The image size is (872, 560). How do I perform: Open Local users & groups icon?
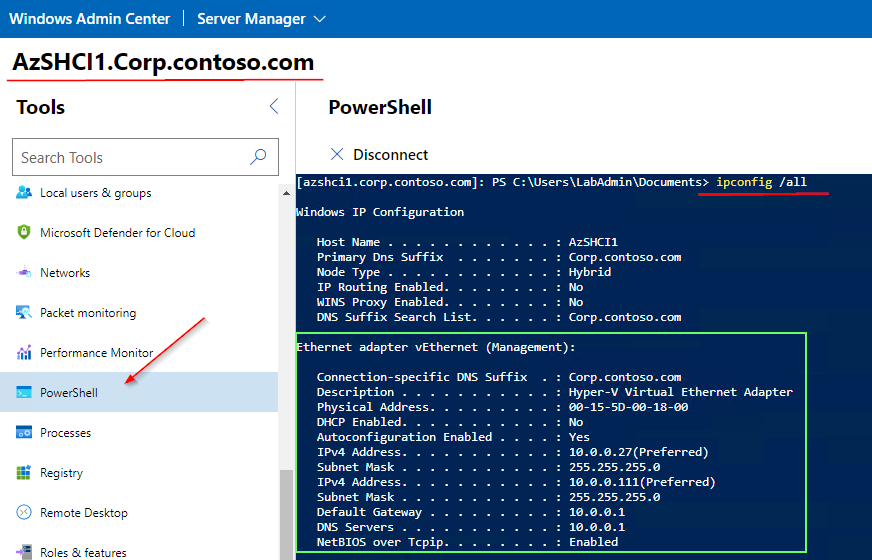click(24, 192)
